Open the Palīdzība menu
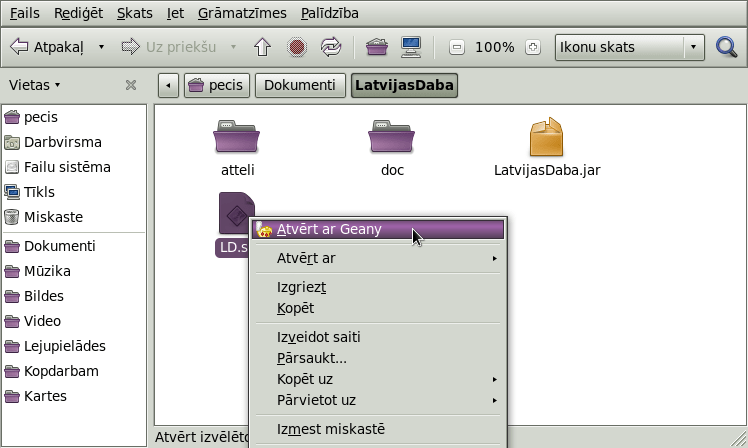This screenshot has height=448, width=748. tap(330, 13)
